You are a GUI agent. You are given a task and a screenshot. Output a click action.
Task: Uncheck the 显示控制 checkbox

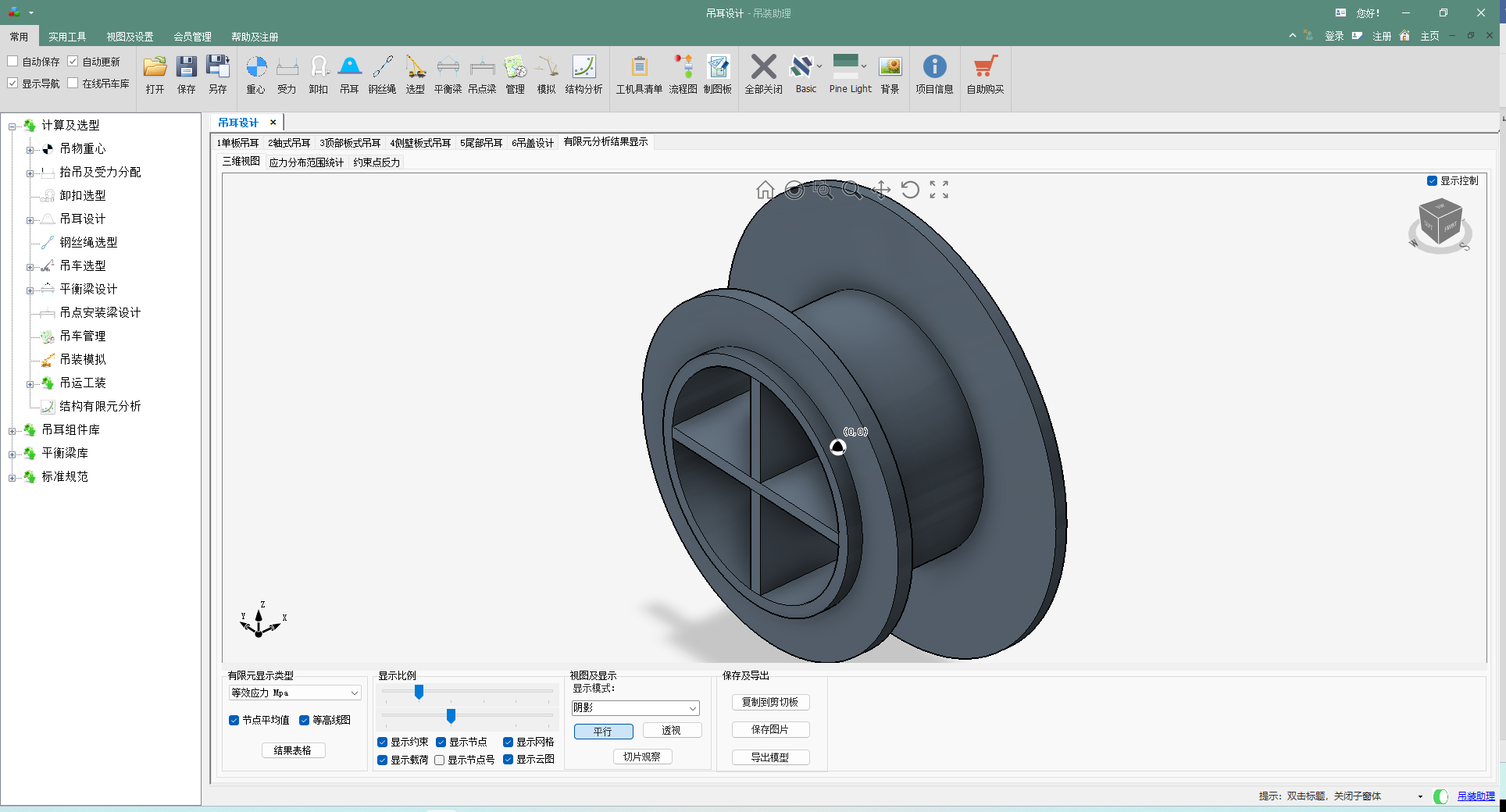tap(1432, 180)
